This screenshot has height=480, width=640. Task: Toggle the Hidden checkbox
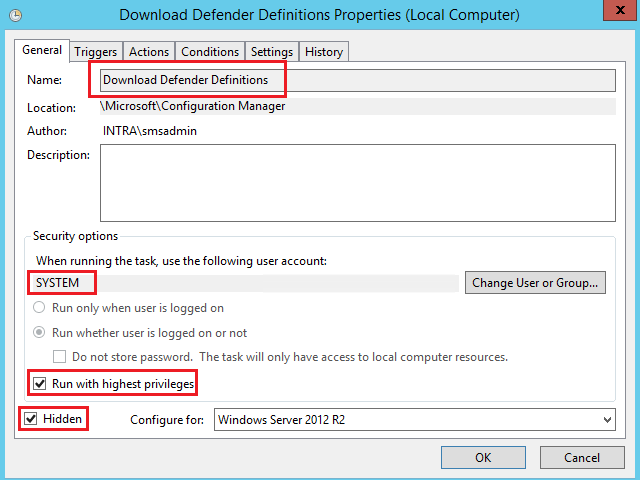(33, 419)
